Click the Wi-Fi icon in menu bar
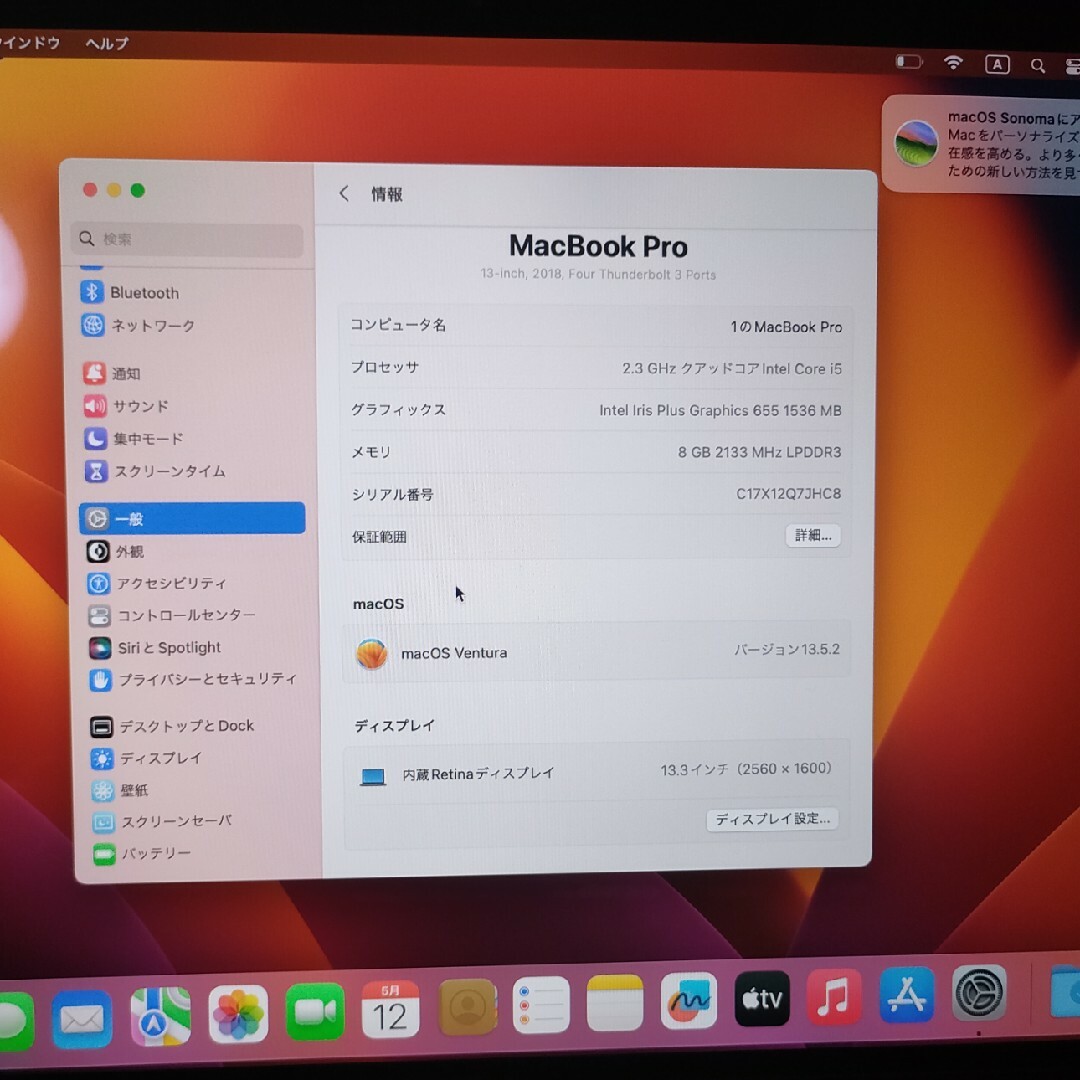Viewport: 1080px width, 1080px height. [953, 63]
